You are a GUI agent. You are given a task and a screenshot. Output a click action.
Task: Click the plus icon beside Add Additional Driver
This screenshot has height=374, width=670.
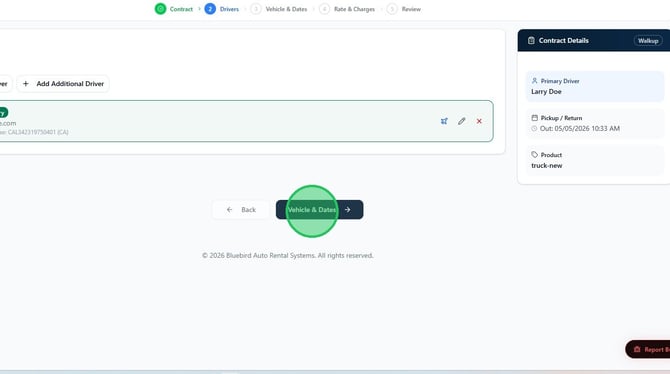coord(26,84)
